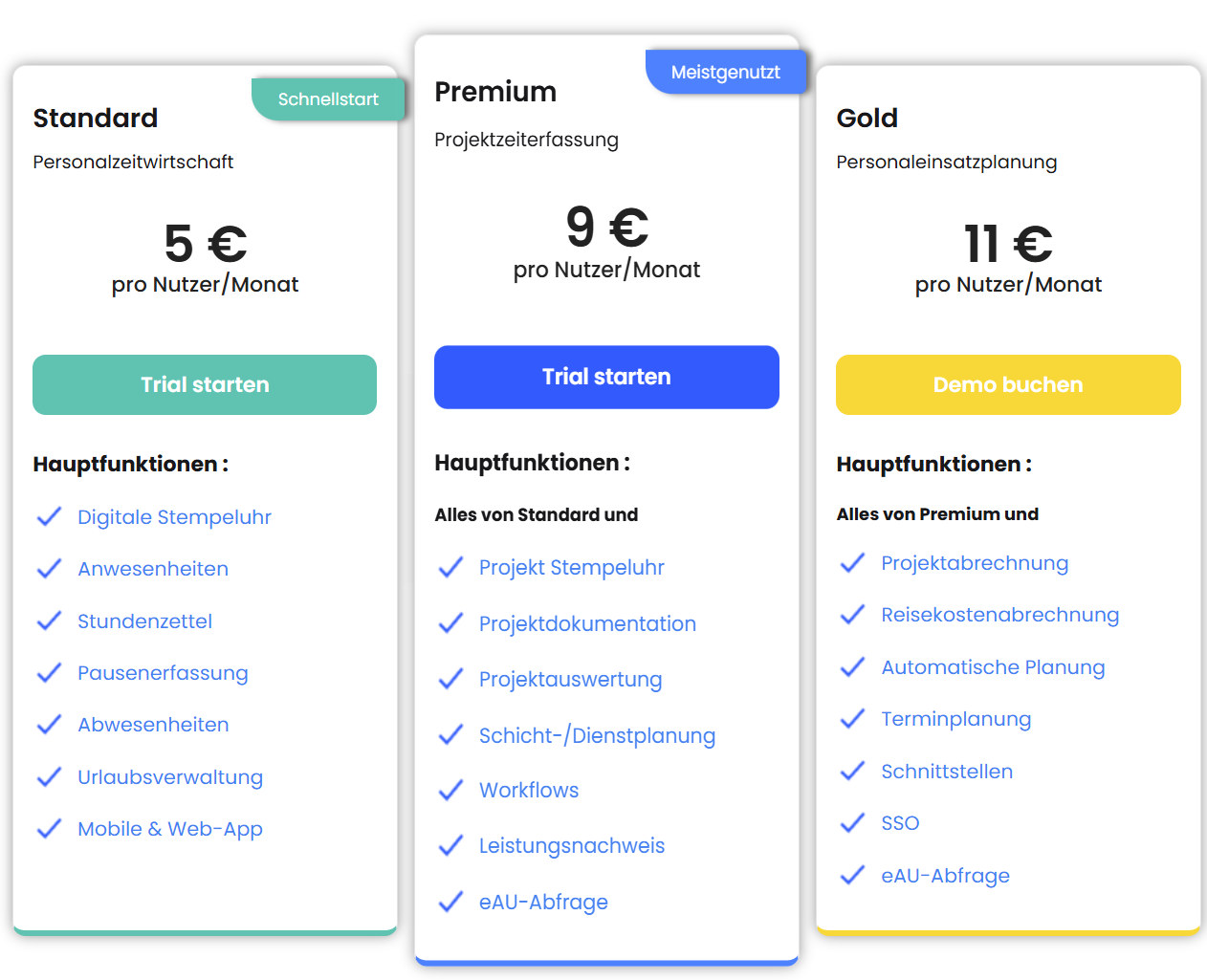Click the Schnellstart badge on Standard
The width and height of the screenshot is (1207, 980).
click(328, 98)
